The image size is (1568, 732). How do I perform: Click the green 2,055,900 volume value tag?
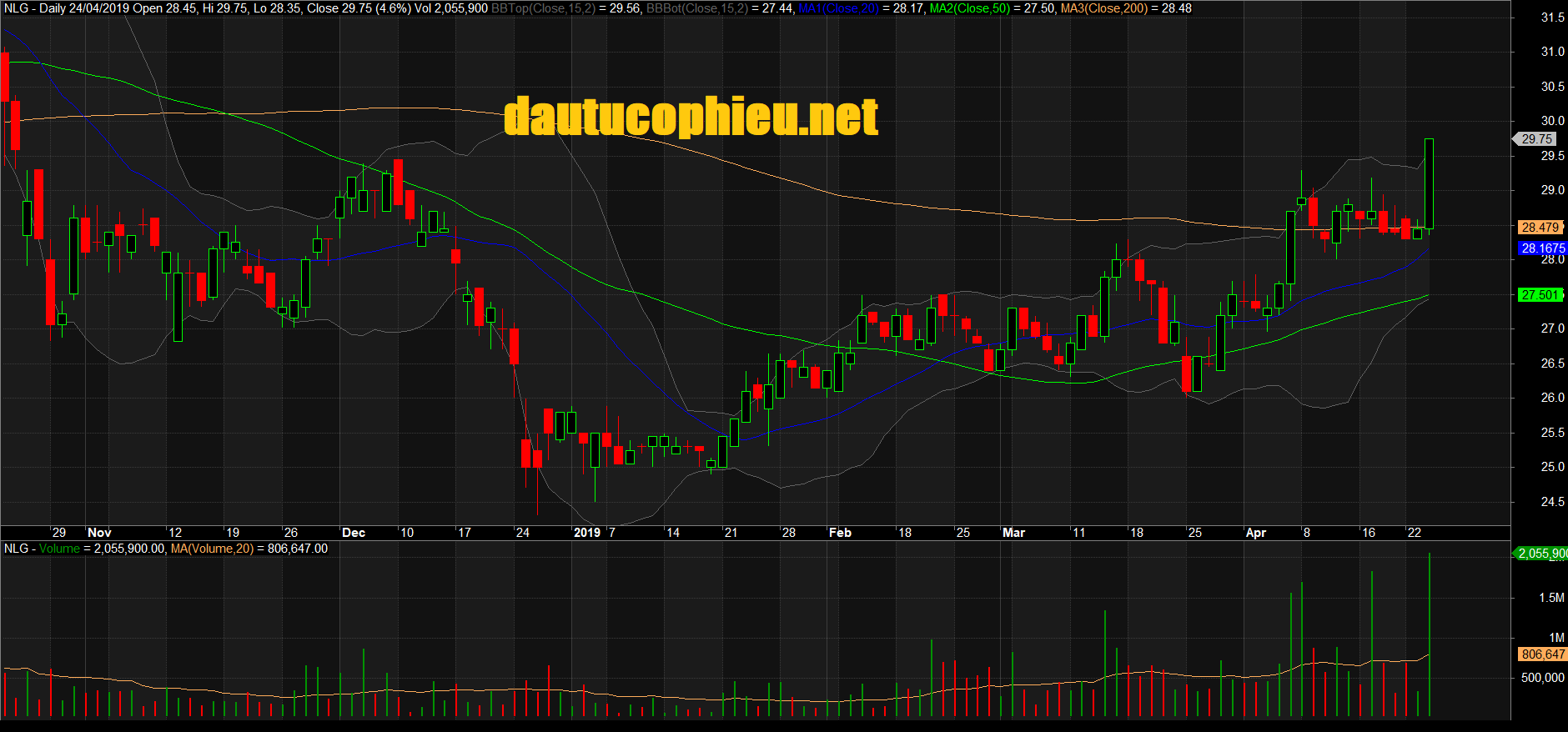(x=1541, y=554)
